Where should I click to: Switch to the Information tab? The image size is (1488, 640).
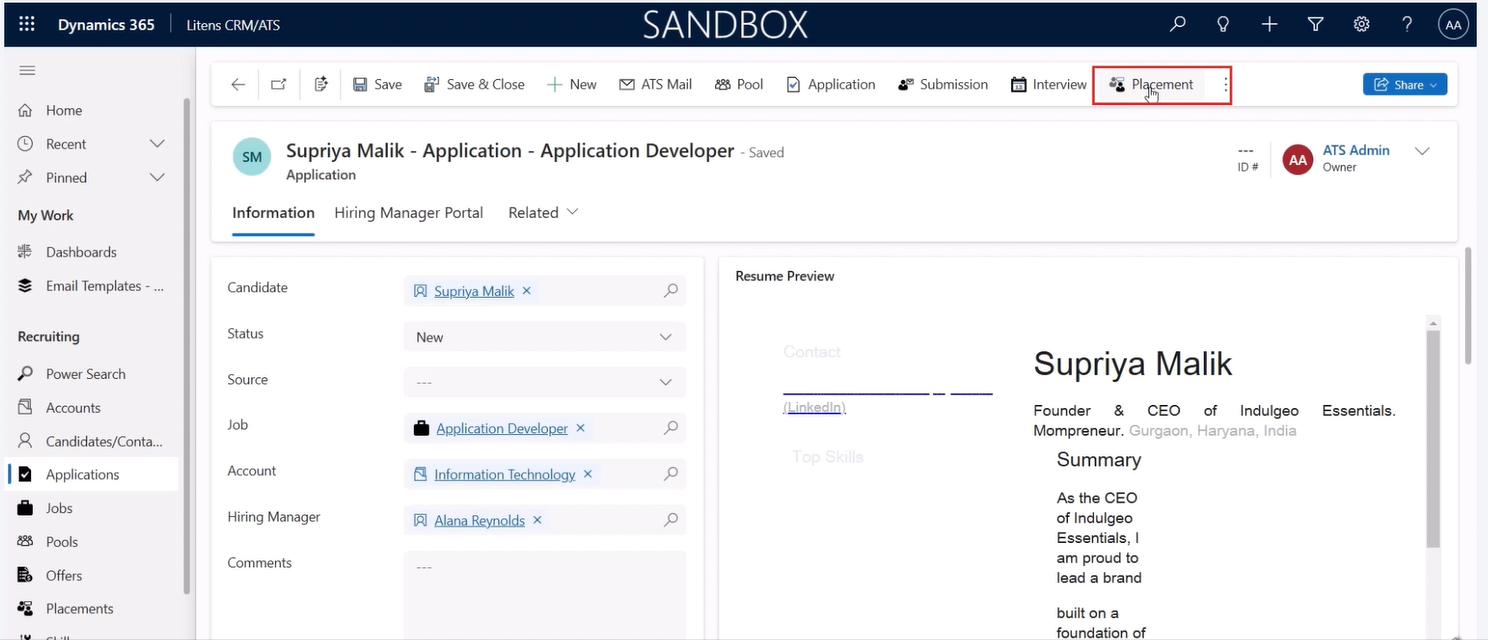click(273, 212)
